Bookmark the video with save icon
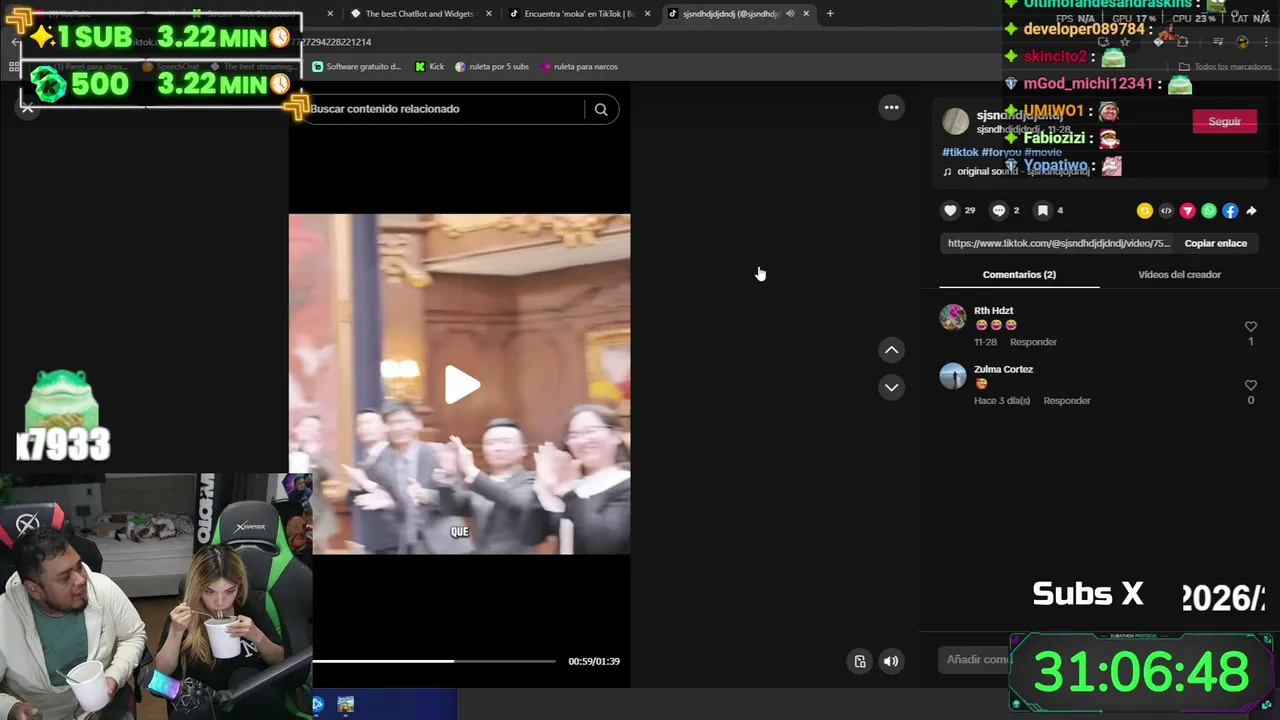Viewport: 1280px width, 720px height. click(1042, 210)
